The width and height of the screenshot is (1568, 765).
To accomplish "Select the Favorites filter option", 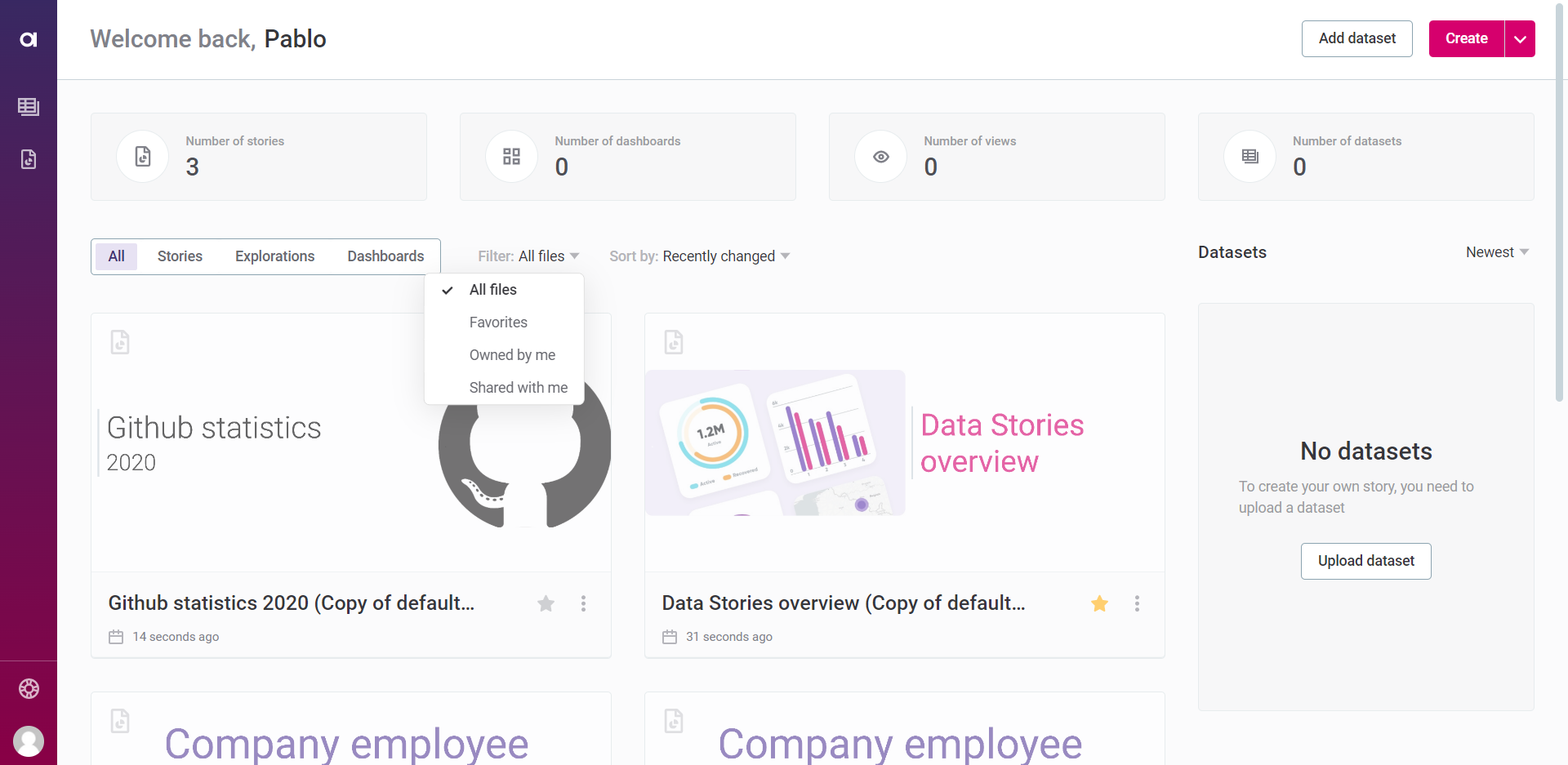I will coord(498,322).
